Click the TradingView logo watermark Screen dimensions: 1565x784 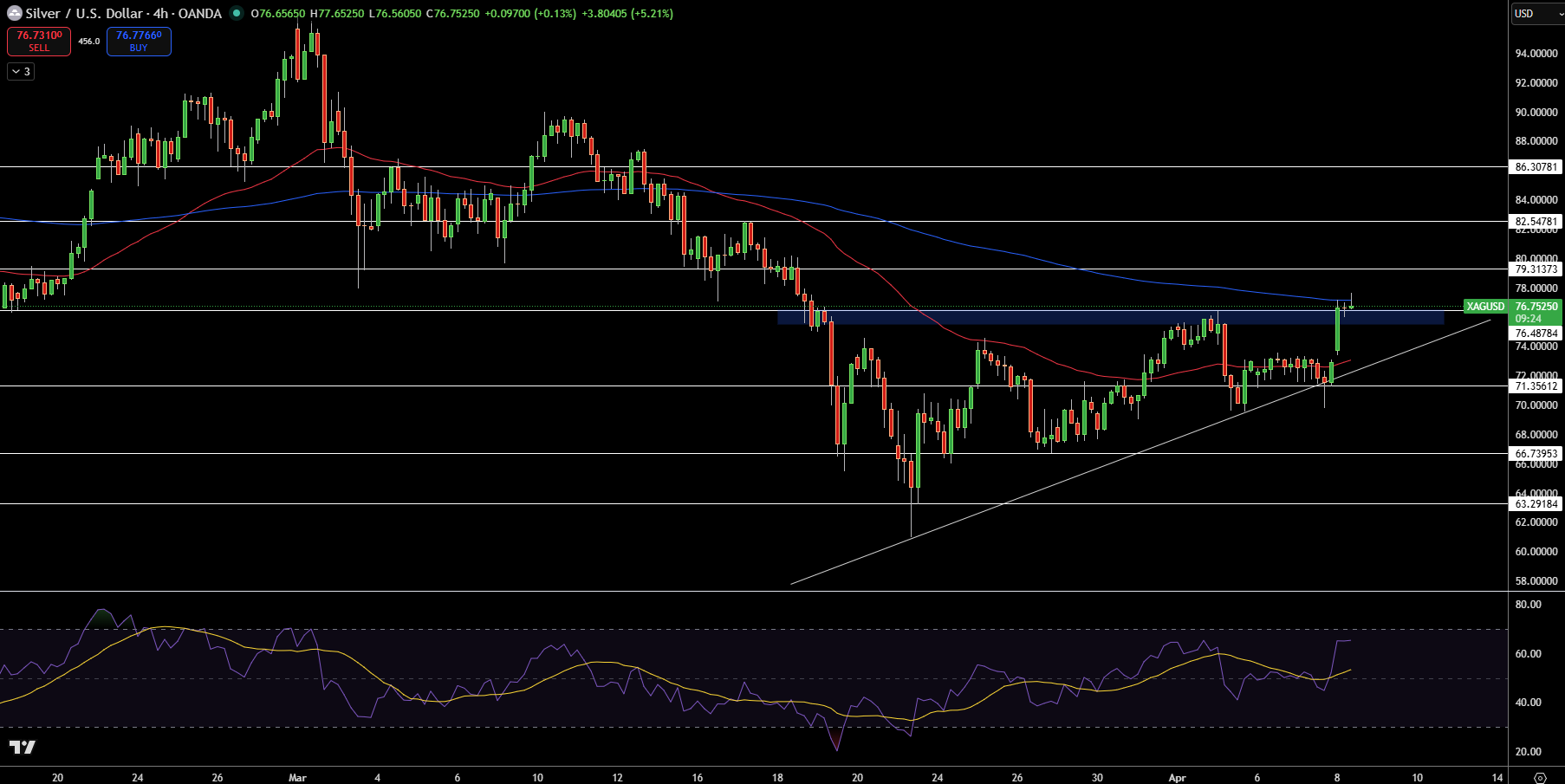[23, 747]
